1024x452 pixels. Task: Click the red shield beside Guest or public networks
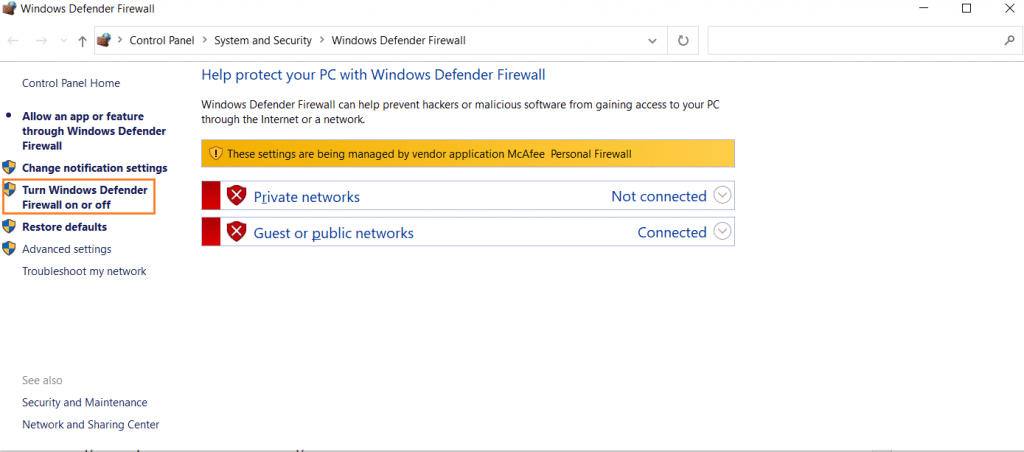coord(236,232)
